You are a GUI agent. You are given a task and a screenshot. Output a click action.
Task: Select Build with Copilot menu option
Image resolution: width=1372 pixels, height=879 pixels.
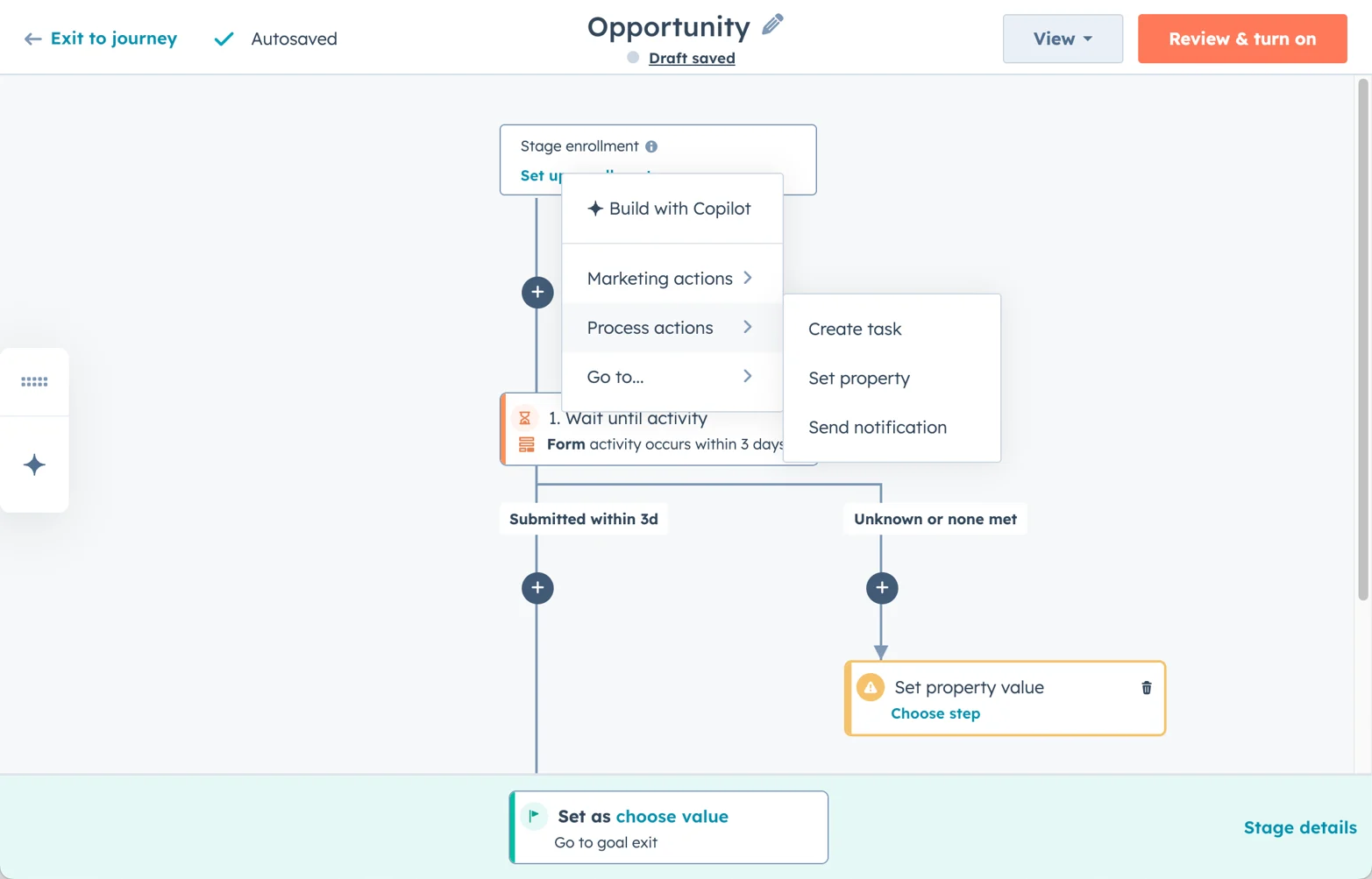[672, 209]
